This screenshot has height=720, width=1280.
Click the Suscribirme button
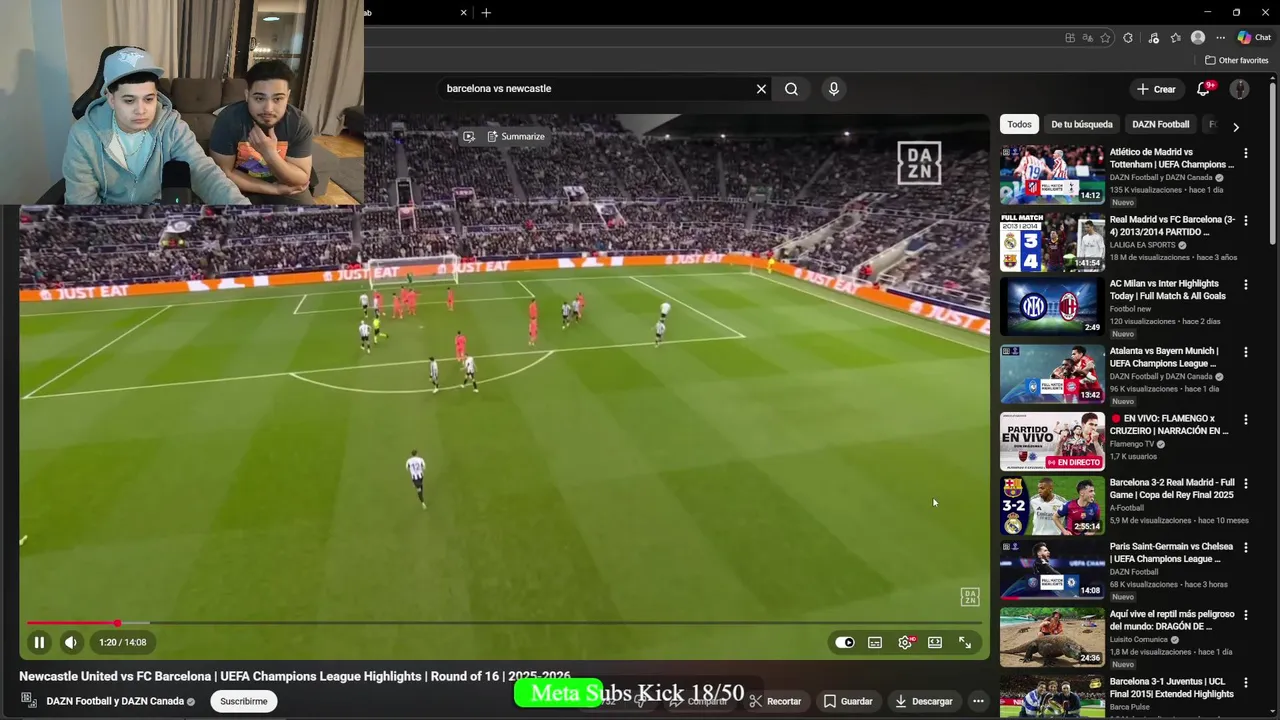pos(244,701)
